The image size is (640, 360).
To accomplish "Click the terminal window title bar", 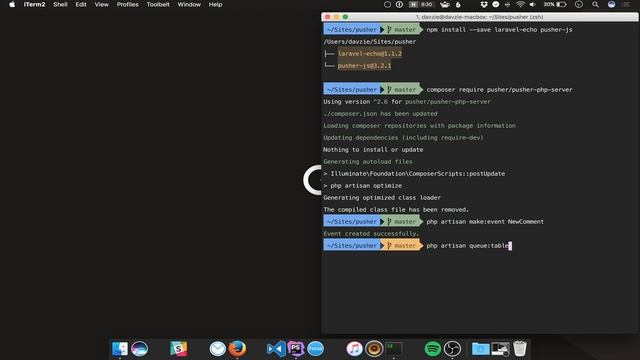I will point(480,17).
